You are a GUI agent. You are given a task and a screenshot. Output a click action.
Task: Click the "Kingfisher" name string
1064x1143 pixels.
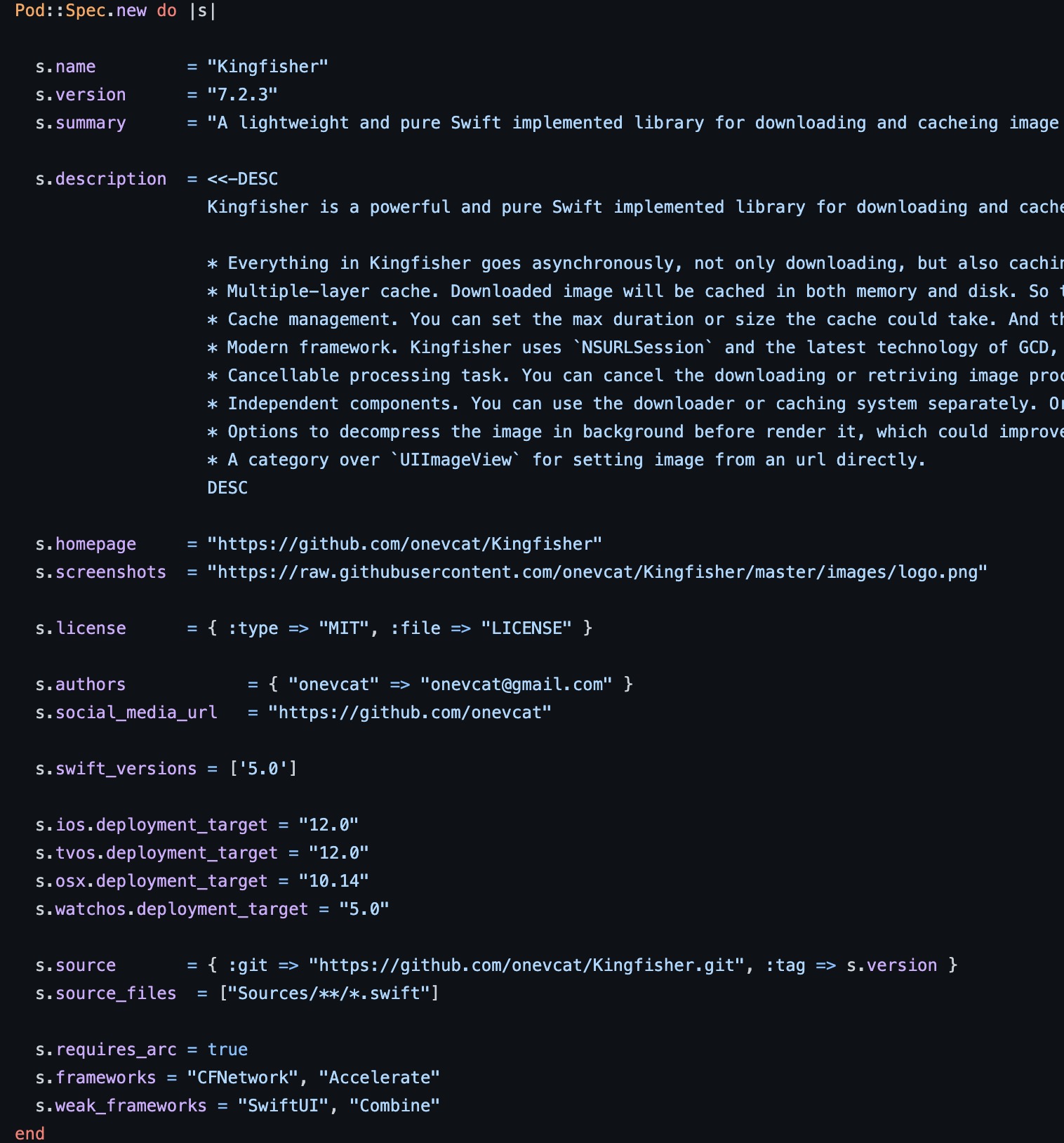(267, 67)
